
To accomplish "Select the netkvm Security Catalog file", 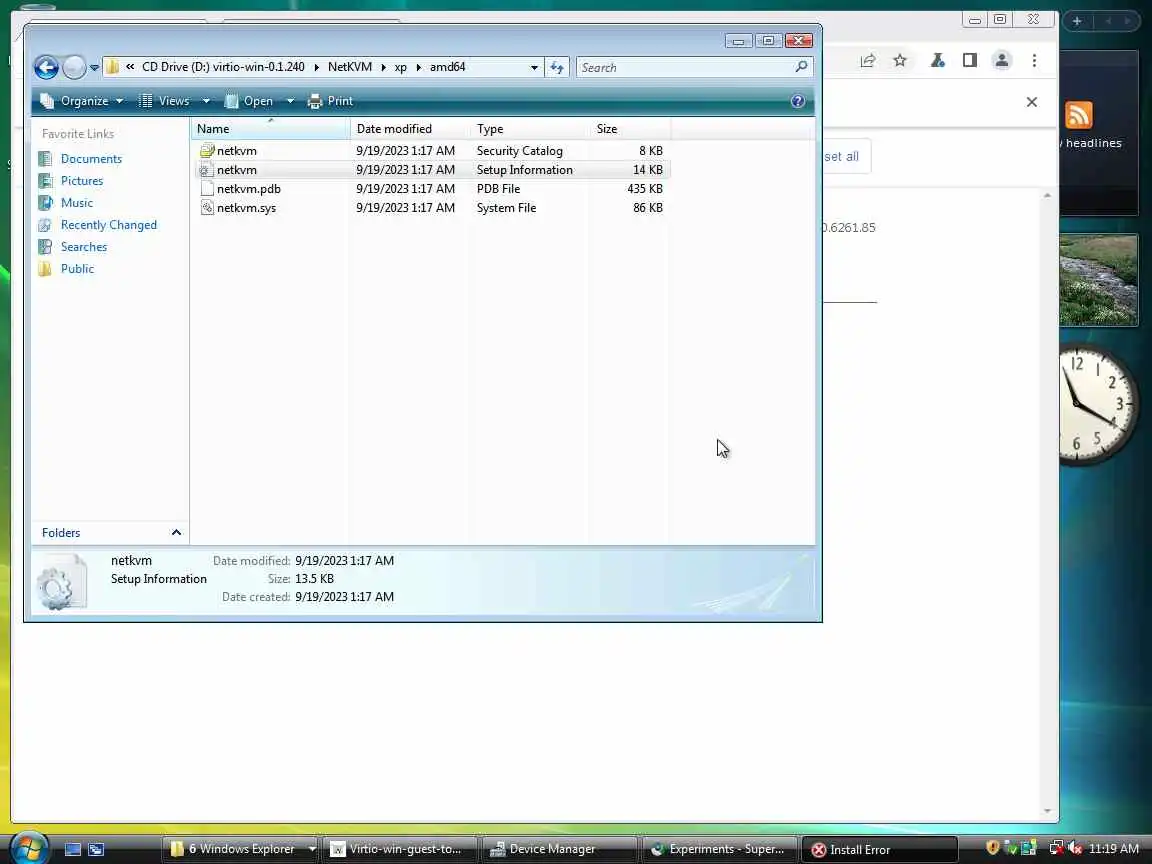I will [x=432, y=151].
